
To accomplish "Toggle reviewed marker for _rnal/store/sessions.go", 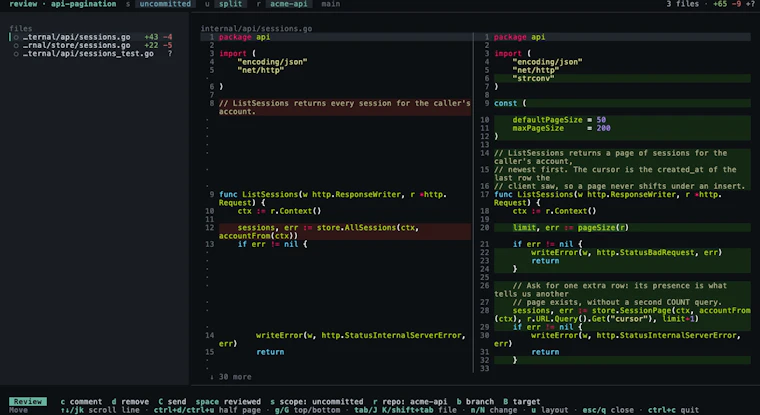I will tap(16, 46).
